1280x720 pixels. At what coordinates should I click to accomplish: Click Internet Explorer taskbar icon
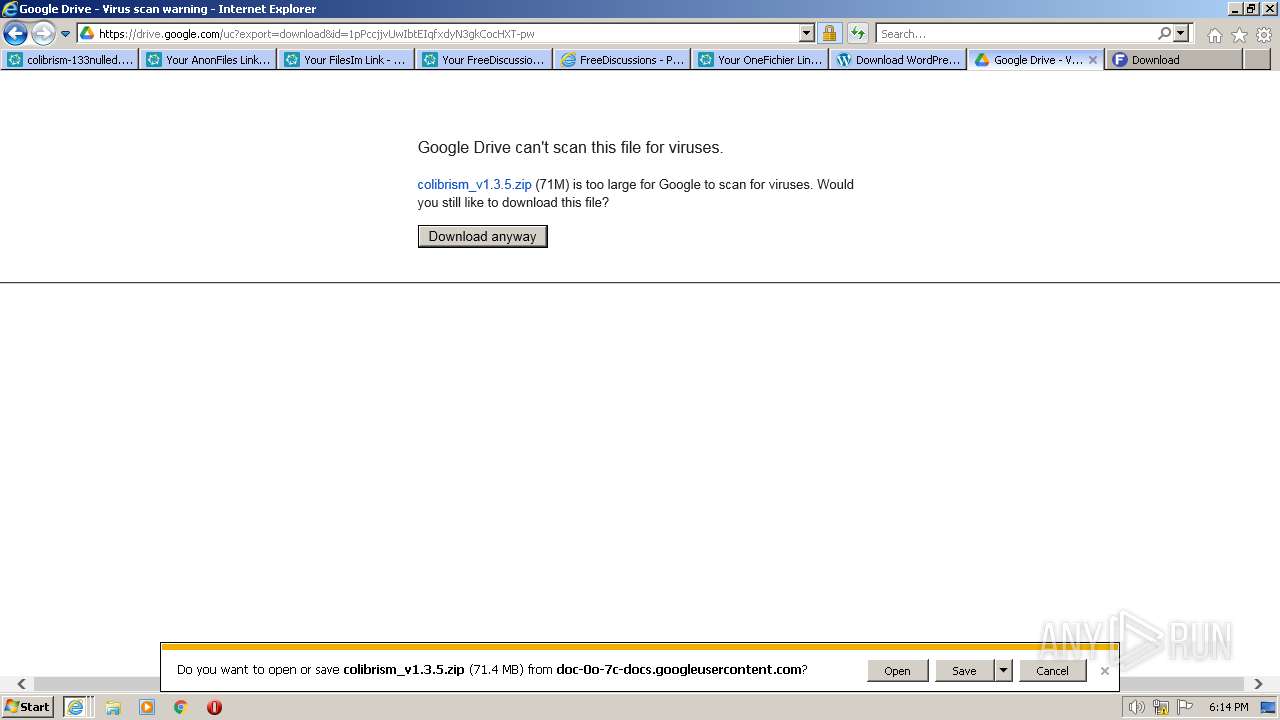click(x=75, y=706)
